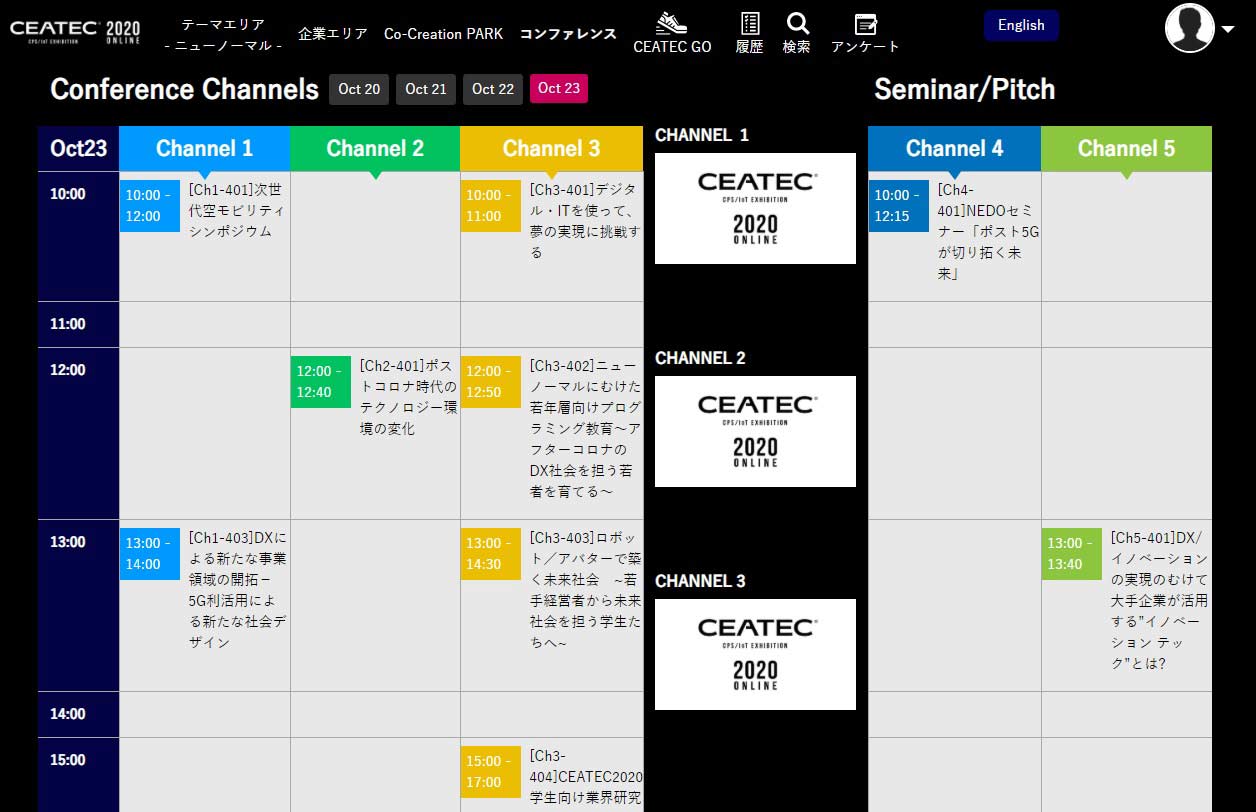Select the Oct 20 date tab

[359, 89]
